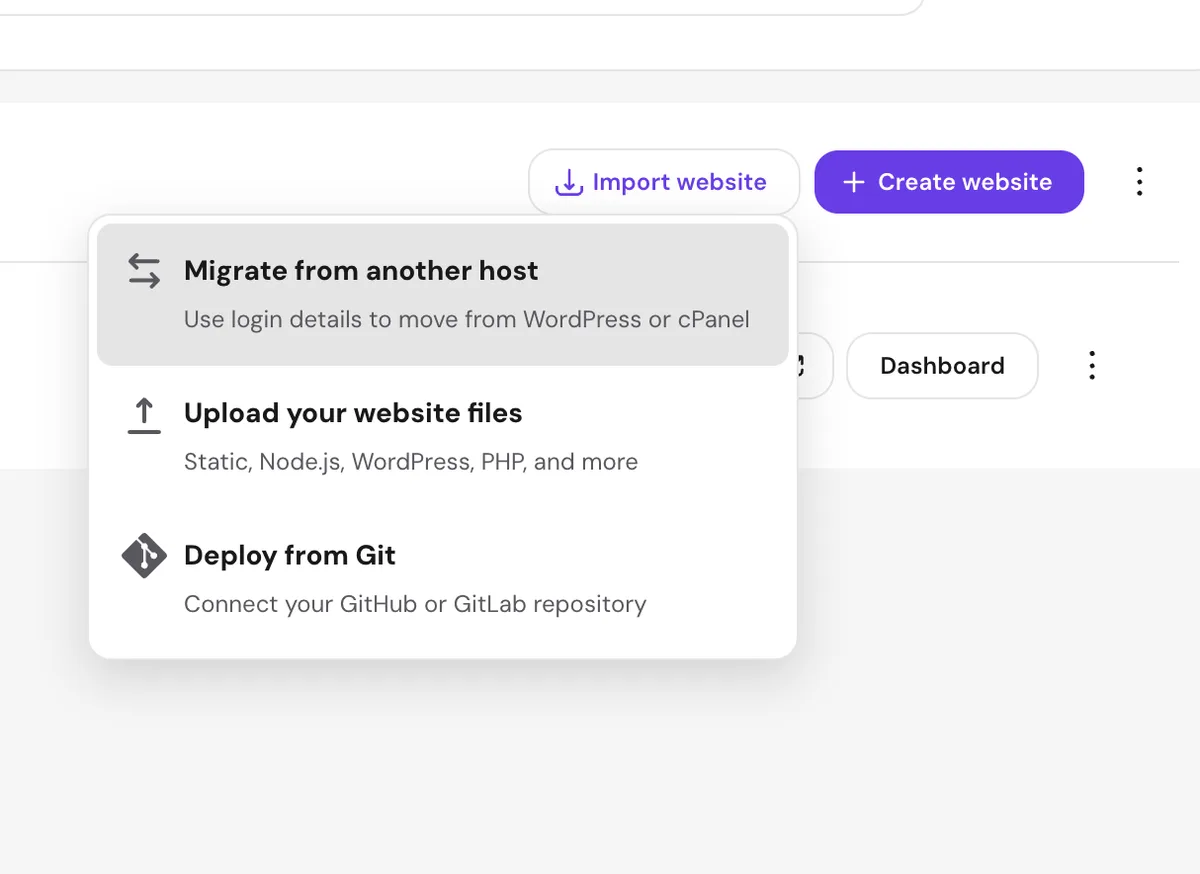Open the three-dot menu next to Dashboard

pyautogui.click(x=1092, y=366)
